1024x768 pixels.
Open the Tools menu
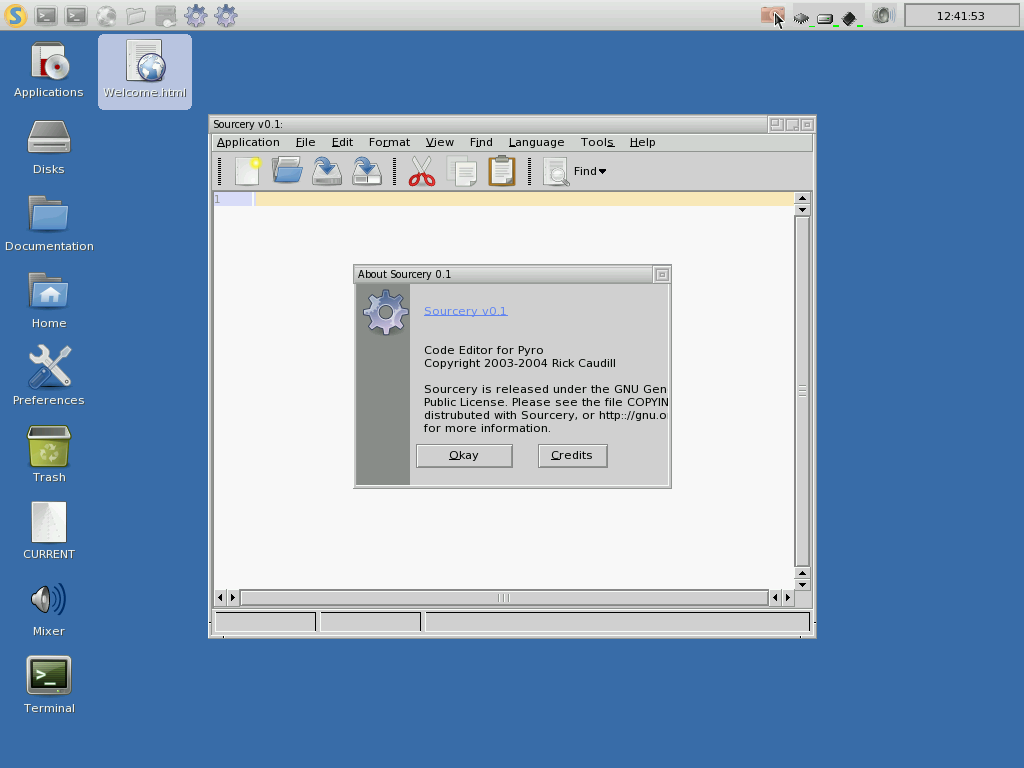(x=597, y=142)
